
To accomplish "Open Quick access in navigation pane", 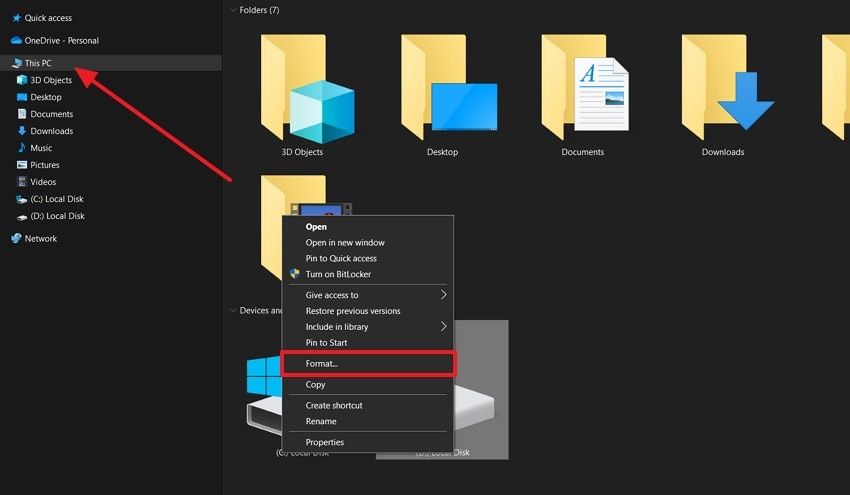I will 48,18.
